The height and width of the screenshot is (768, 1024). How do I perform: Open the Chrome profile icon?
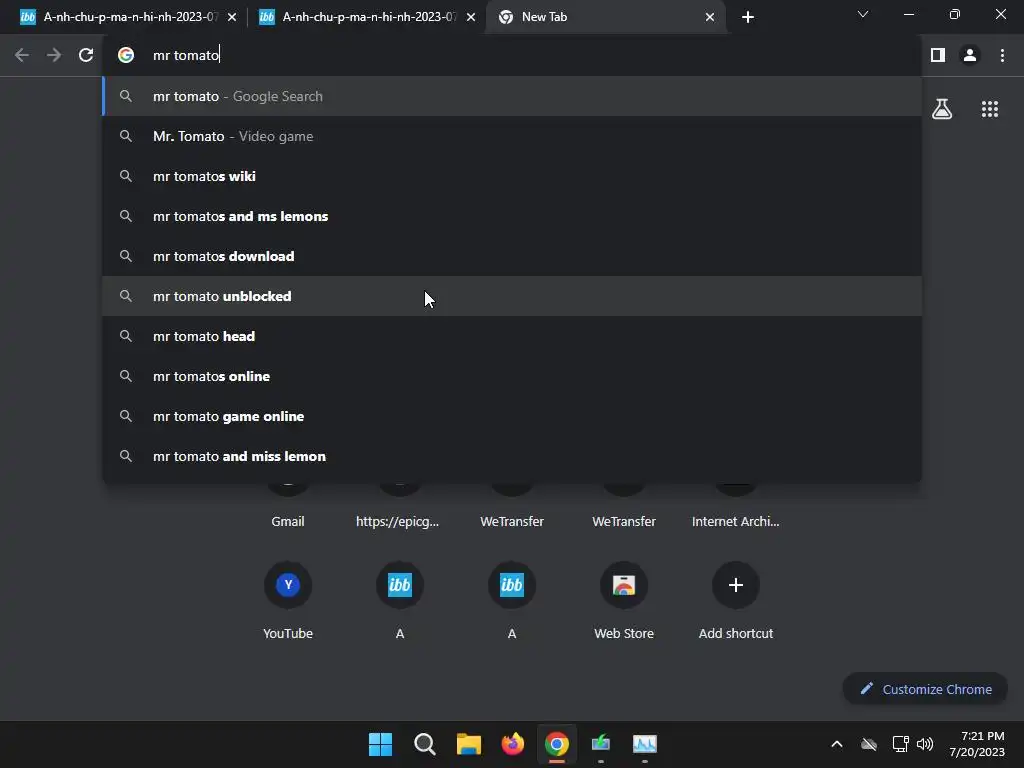pos(970,55)
